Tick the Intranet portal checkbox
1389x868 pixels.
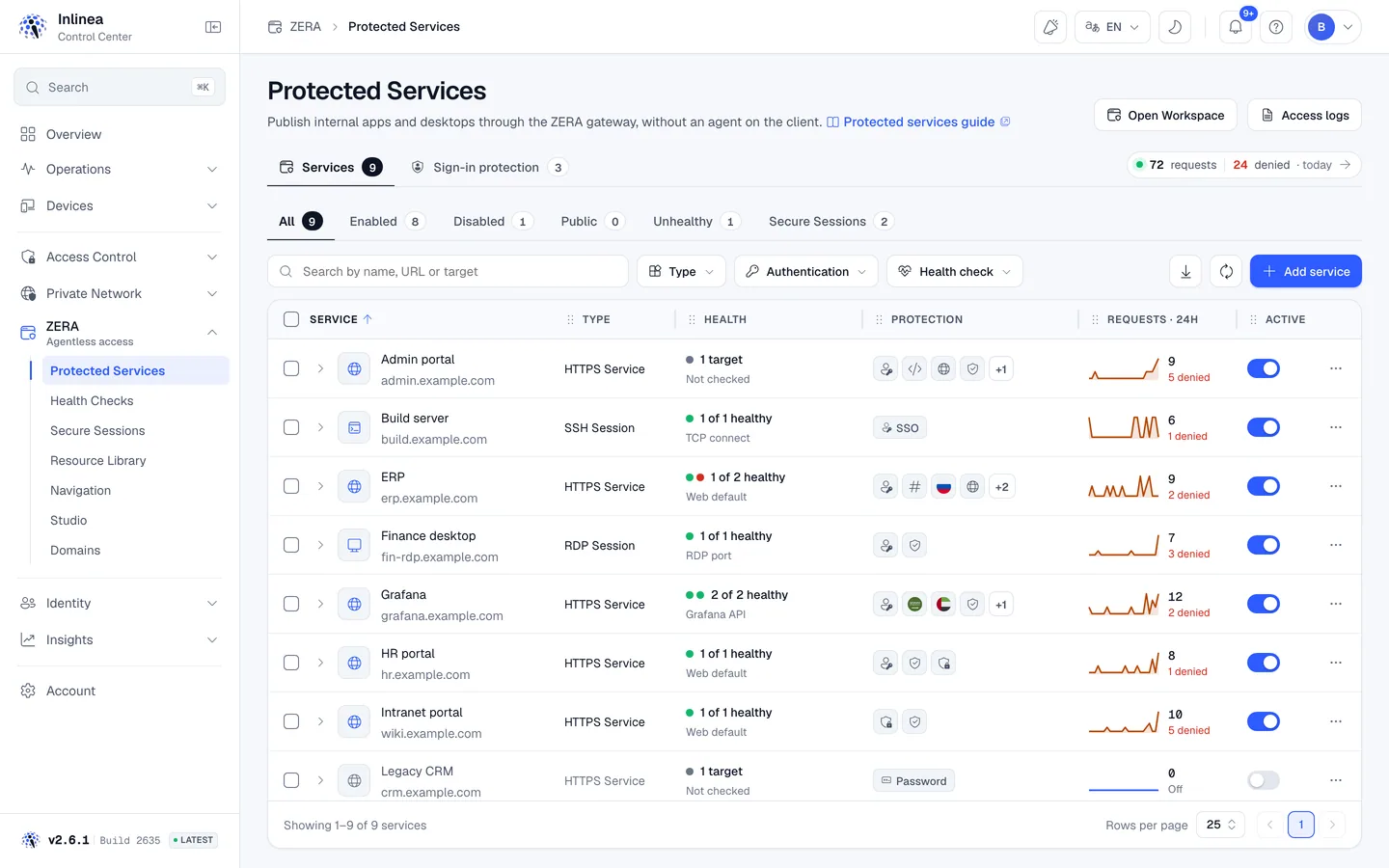(x=291, y=721)
